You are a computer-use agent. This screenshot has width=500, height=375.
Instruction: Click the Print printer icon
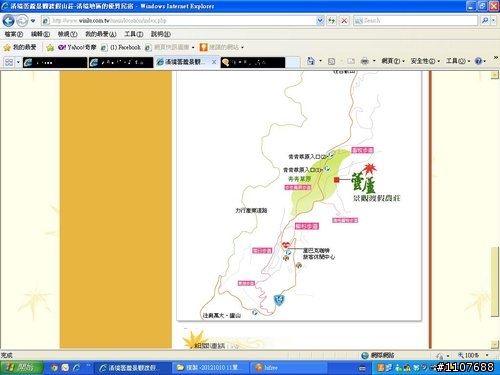tap(365, 61)
